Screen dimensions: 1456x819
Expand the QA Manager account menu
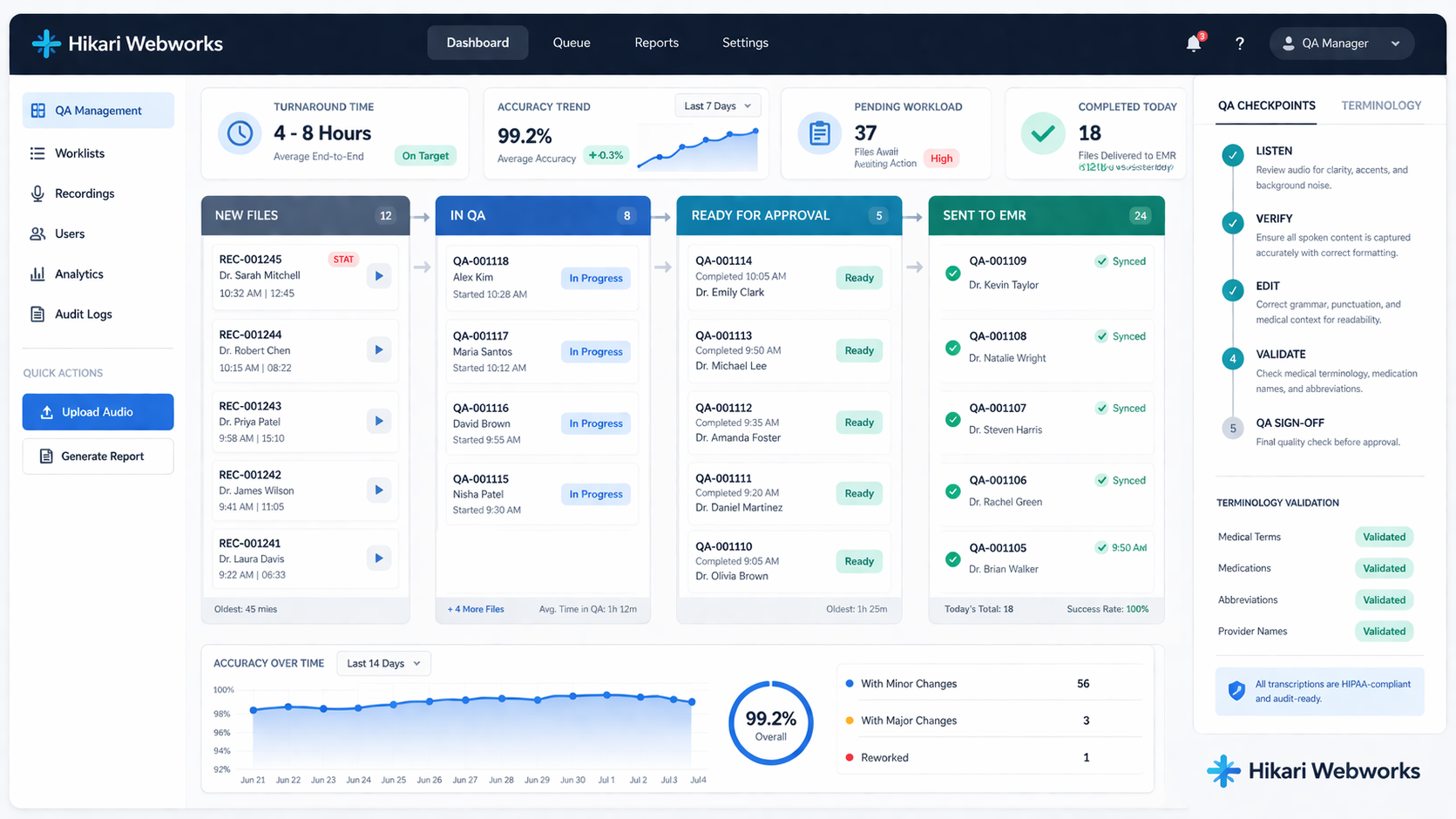coord(1341,44)
